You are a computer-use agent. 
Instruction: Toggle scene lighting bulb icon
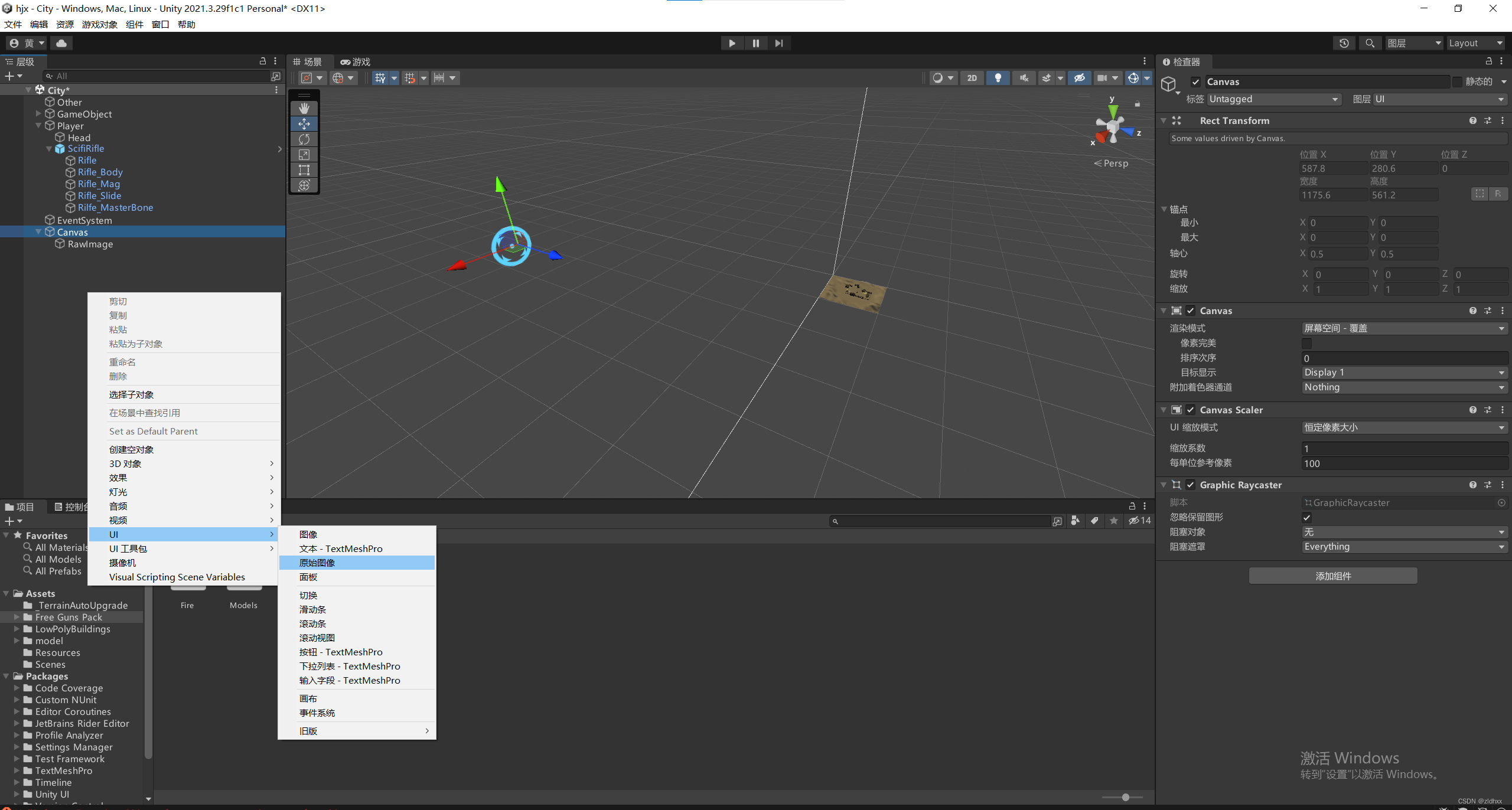[x=998, y=78]
